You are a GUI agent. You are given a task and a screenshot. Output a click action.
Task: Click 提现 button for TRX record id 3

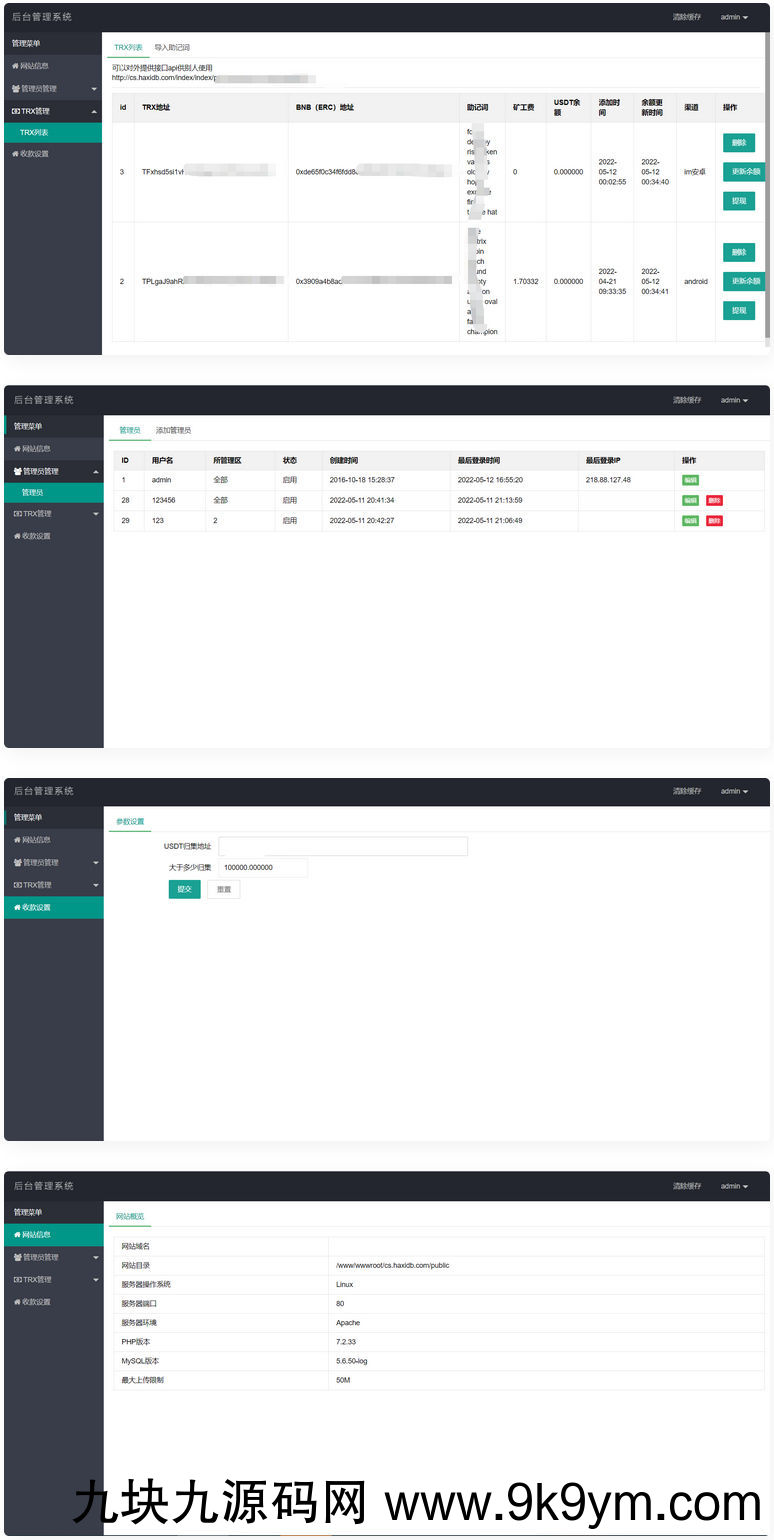point(739,201)
